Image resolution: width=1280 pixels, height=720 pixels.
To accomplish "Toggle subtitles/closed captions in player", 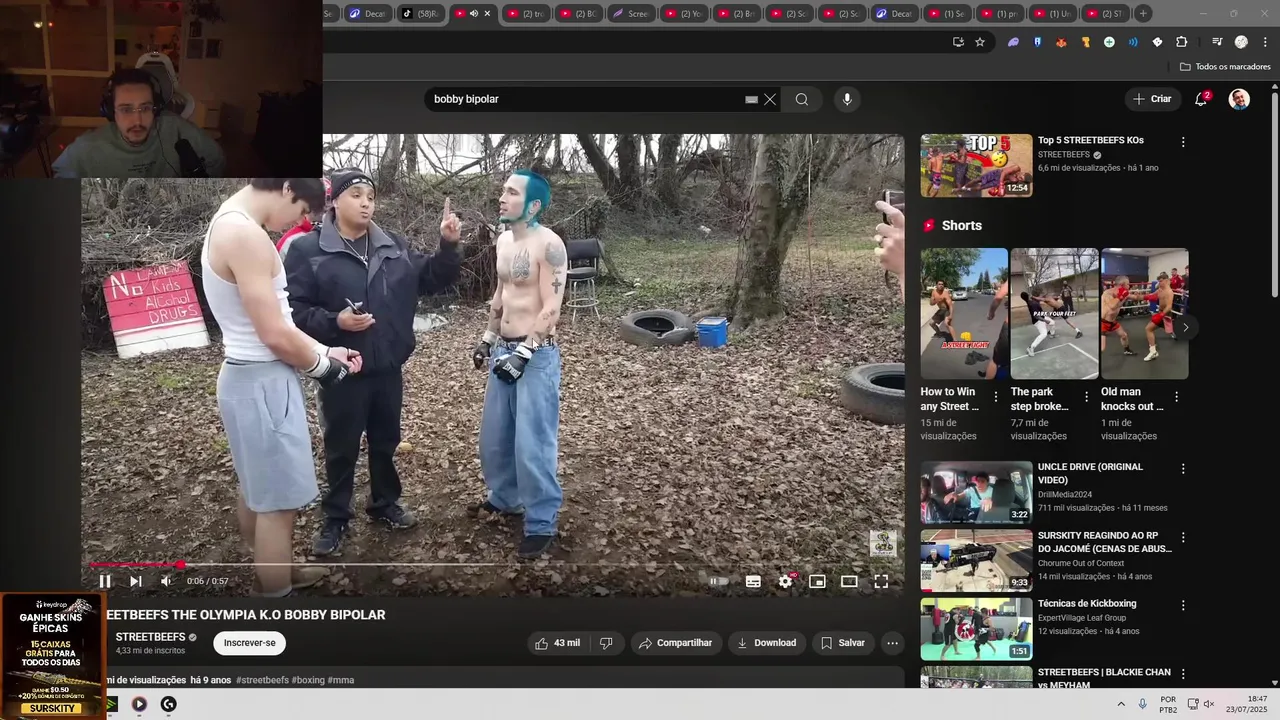I will tap(753, 581).
